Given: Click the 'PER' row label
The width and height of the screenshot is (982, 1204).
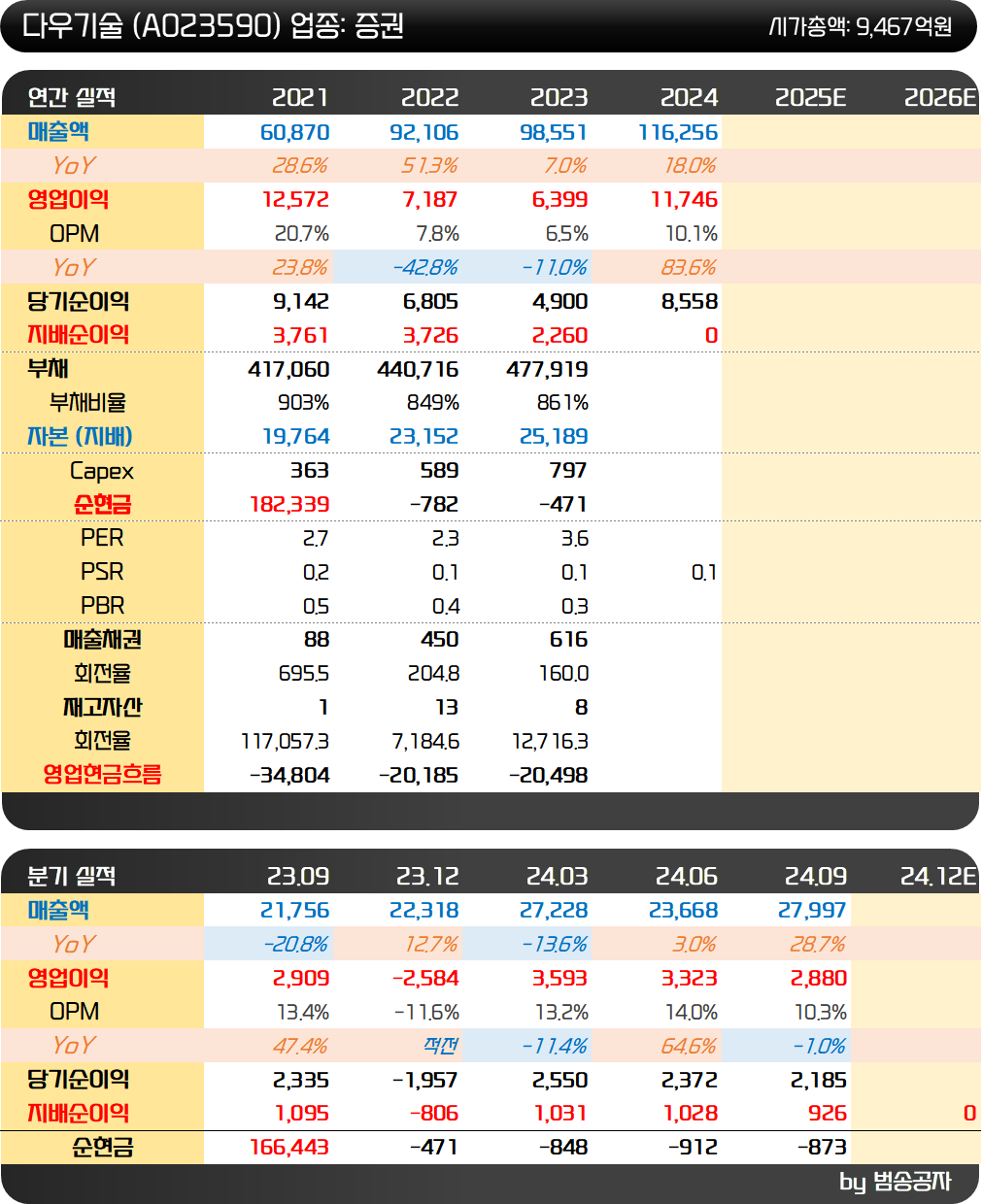Looking at the screenshot, I should tap(102, 538).
